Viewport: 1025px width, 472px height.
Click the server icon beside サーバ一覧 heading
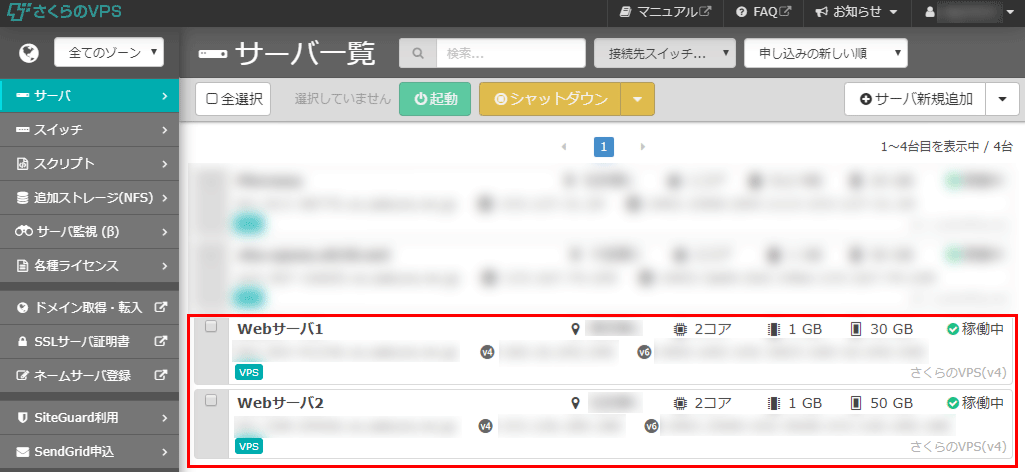(x=212, y=53)
